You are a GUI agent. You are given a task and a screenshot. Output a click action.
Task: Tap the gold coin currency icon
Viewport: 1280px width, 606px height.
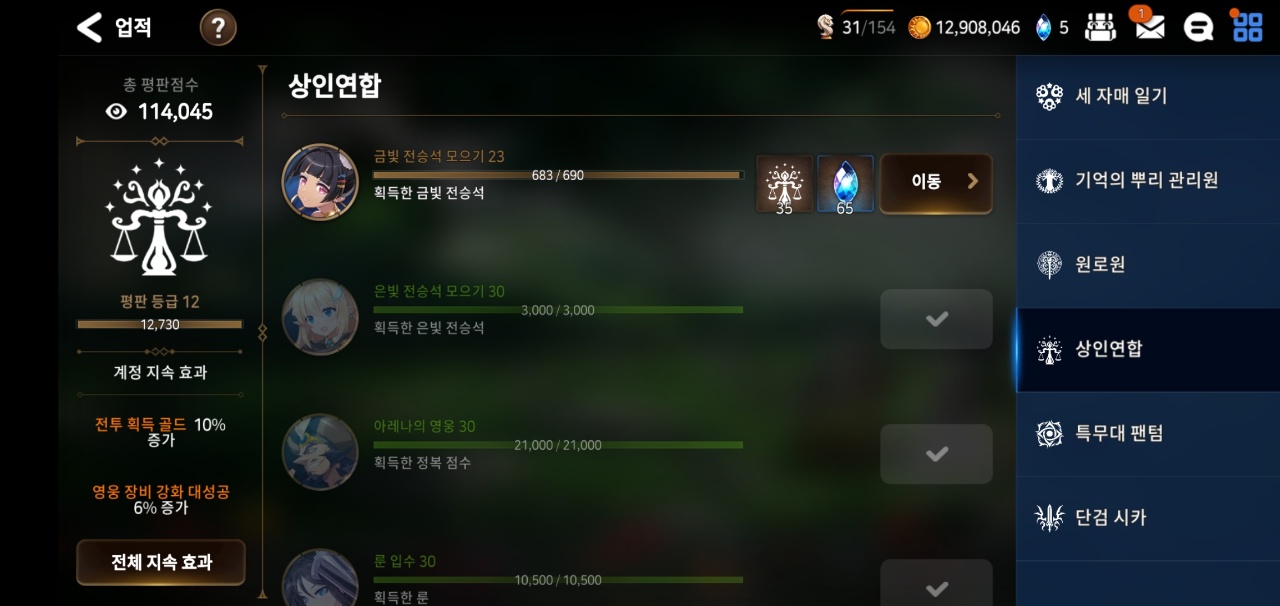919,27
